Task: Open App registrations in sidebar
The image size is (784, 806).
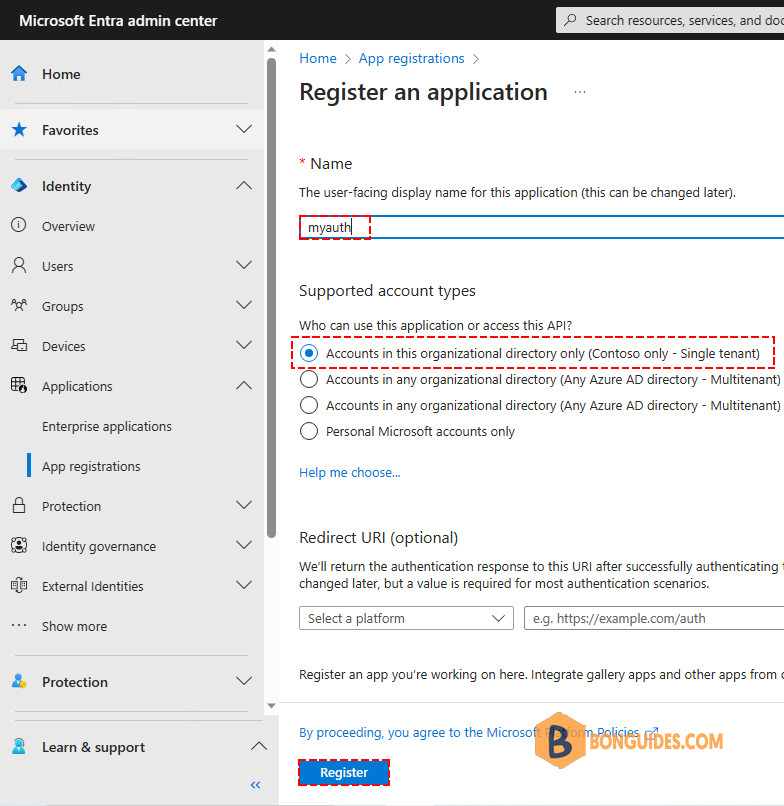Action: click(91, 466)
